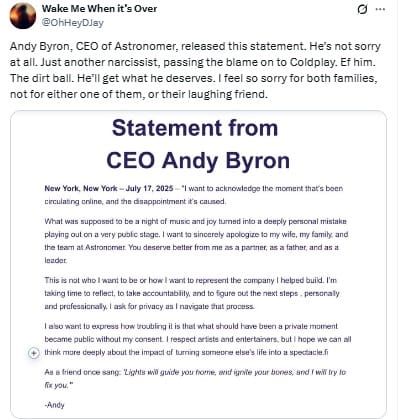This screenshot has width=405, height=420.
Task: Click the "As a friend once sang" line
Action: 82,372
